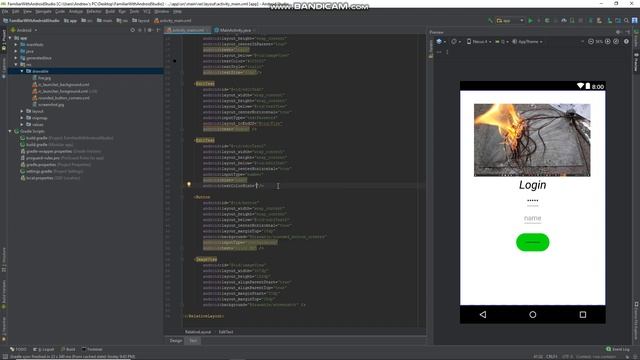Viewport: 640px width, 360px height.
Task: Select ic_launcher_background.xml file
Action: point(61,84)
